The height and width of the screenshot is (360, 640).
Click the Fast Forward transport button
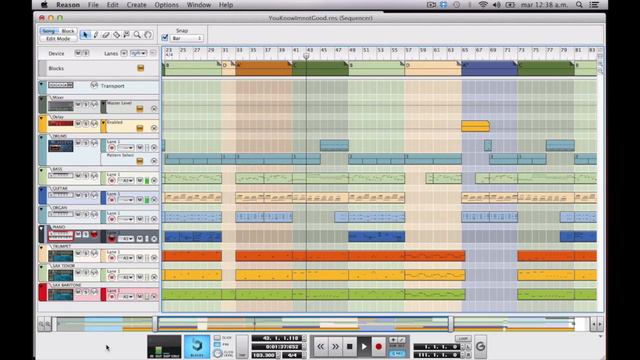335,347
